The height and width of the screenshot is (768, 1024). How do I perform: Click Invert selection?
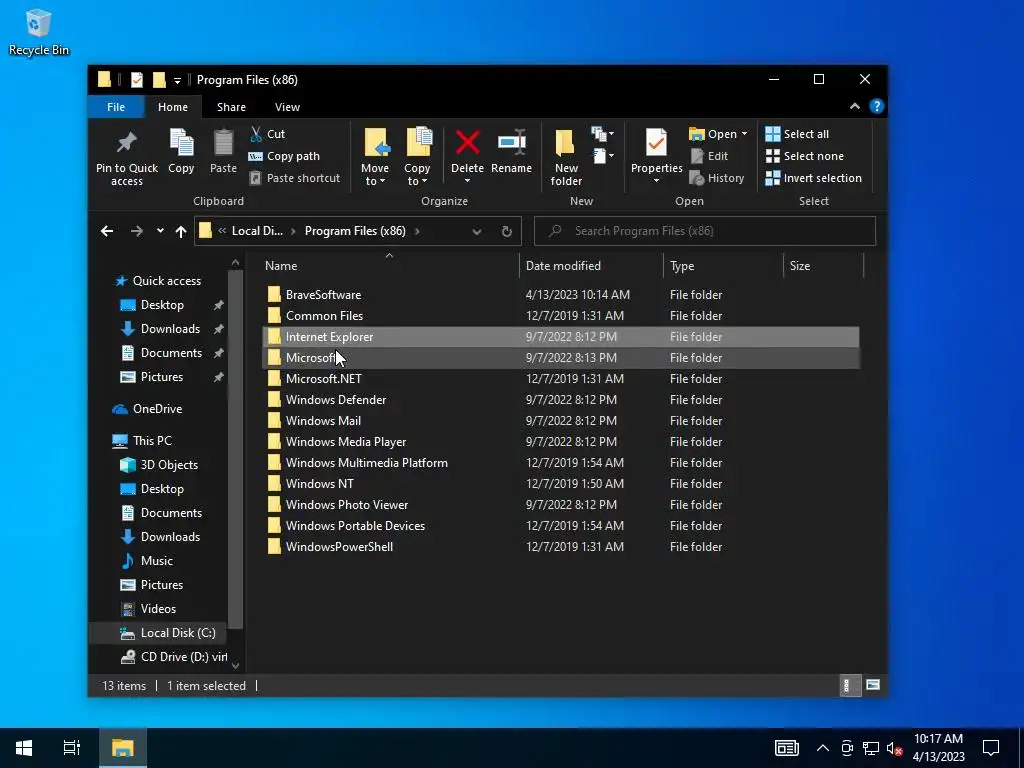(x=814, y=178)
